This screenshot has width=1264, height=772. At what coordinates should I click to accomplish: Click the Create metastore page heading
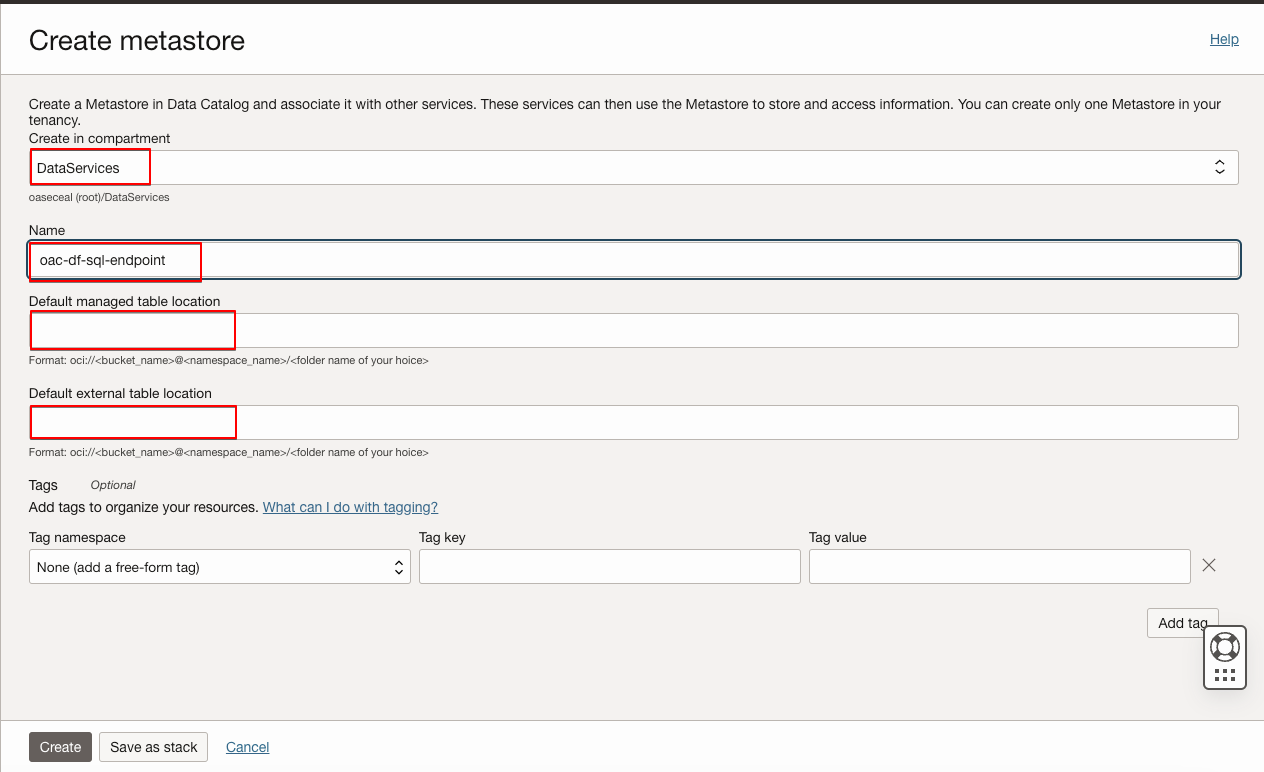coord(137,41)
